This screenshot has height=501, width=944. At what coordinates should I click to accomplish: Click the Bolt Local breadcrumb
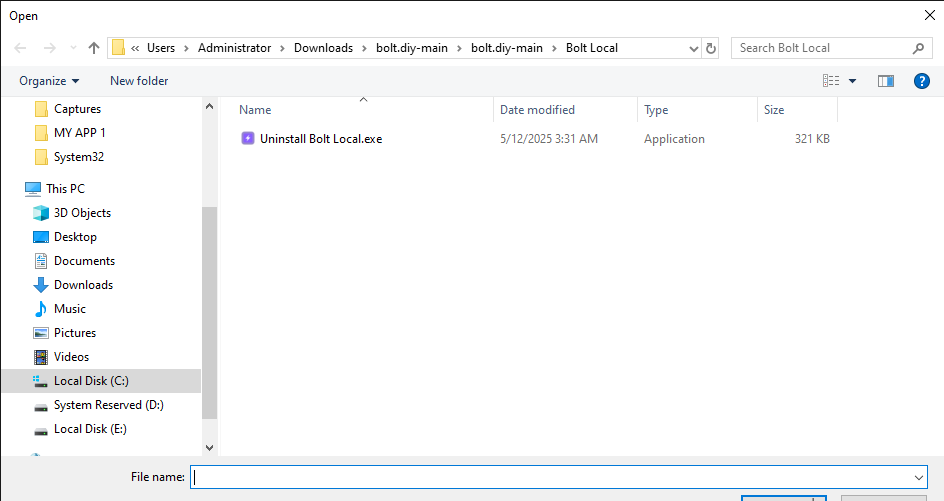[x=592, y=48]
